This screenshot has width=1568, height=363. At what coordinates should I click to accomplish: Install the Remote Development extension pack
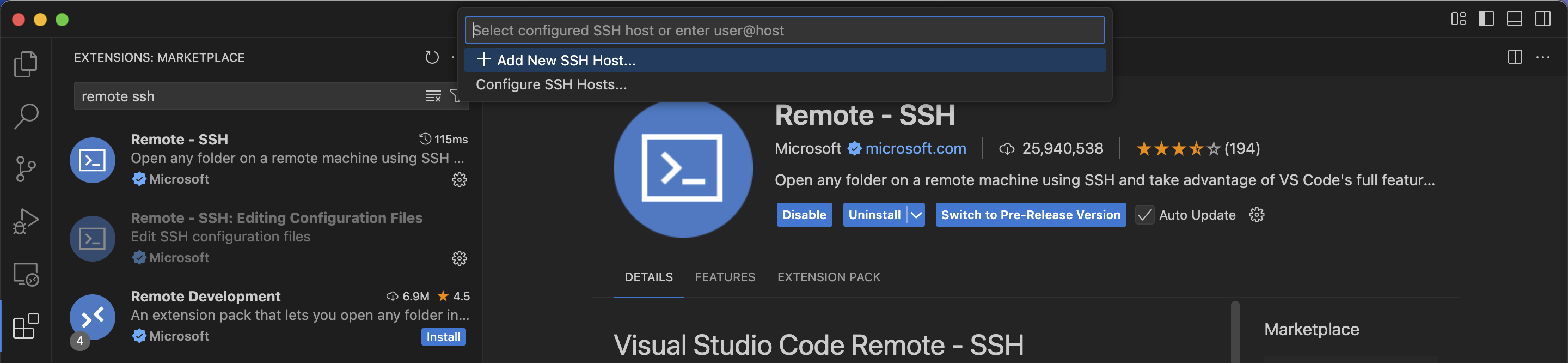pos(443,337)
